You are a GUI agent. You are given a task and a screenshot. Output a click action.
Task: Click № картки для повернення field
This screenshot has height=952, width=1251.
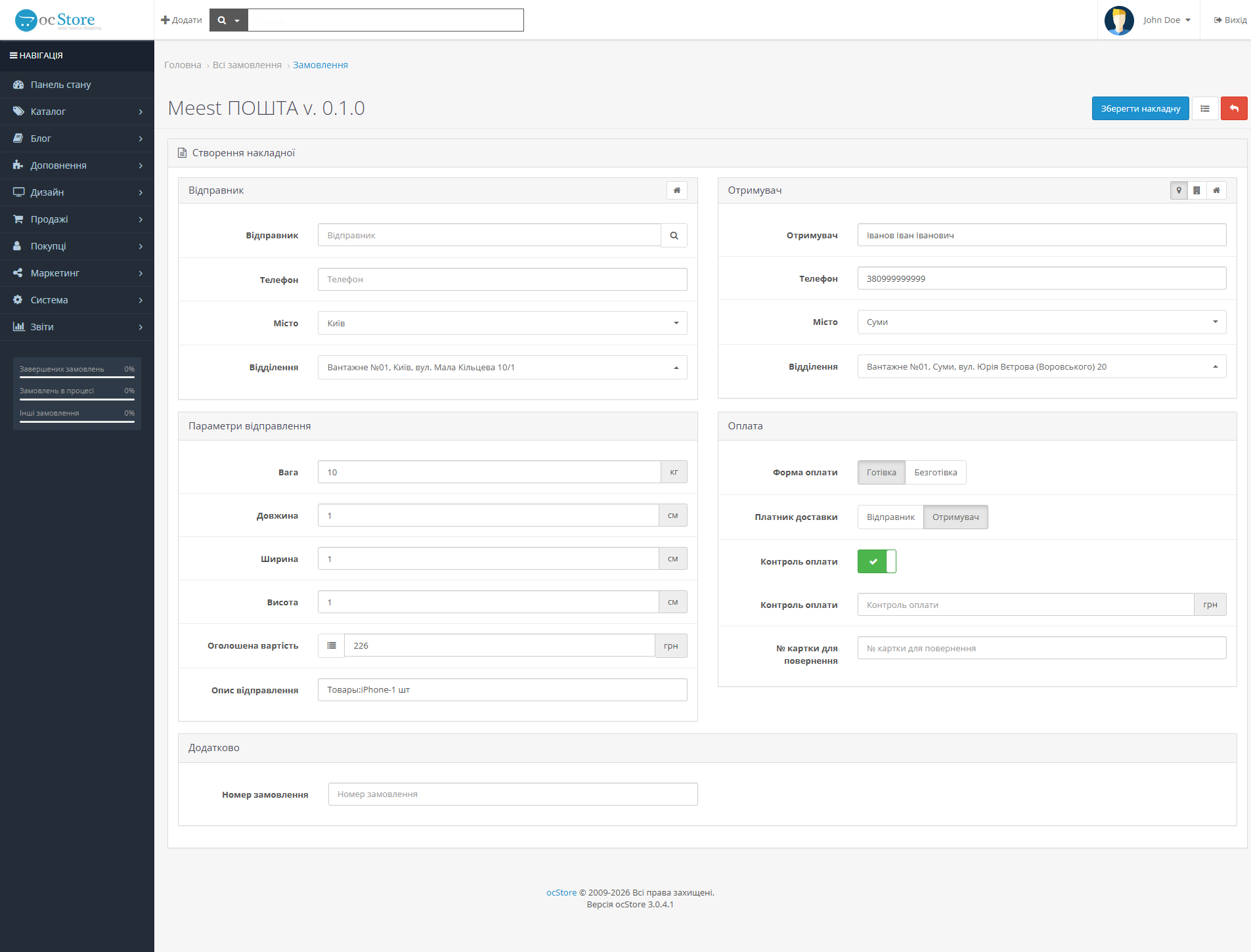(x=1042, y=649)
